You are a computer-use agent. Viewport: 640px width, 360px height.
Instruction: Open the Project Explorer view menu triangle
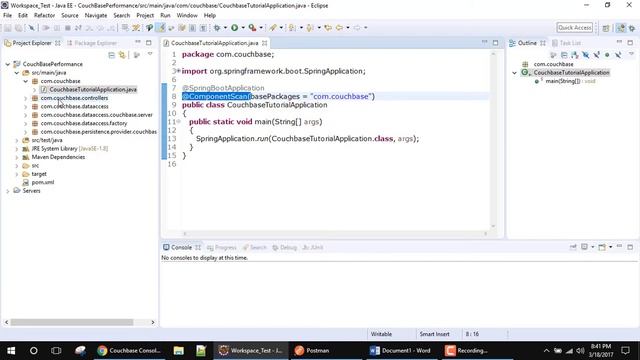(150, 54)
